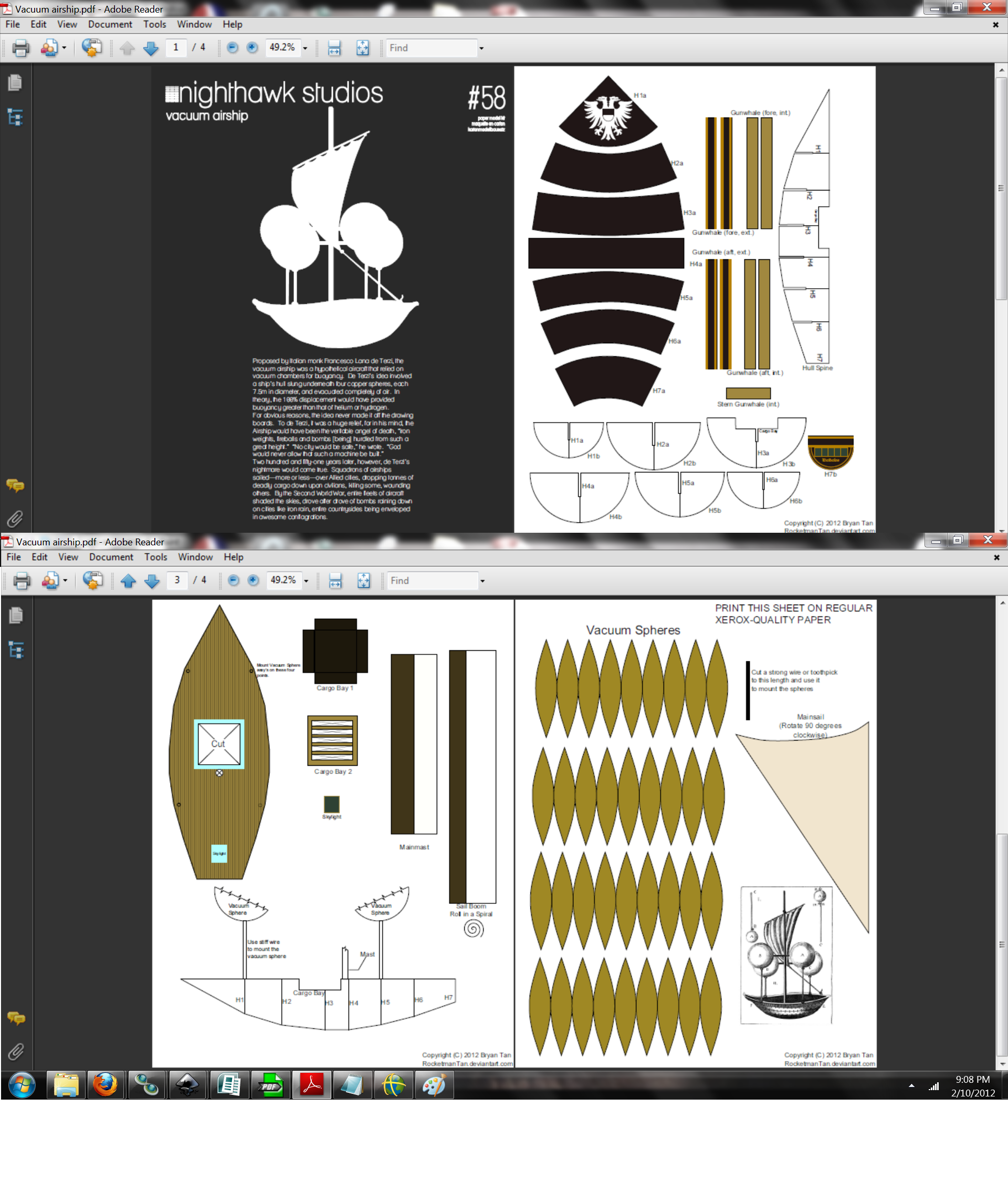This screenshot has height=1203, width=1008.
Task: Go to the next page with the down arrow
Action: pyautogui.click(x=151, y=48)
